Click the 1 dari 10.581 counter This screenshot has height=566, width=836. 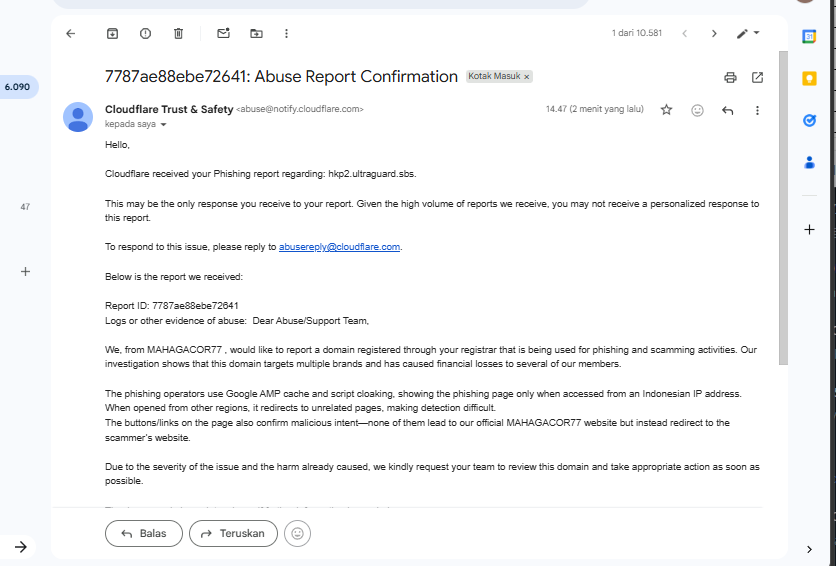(637, 33)
